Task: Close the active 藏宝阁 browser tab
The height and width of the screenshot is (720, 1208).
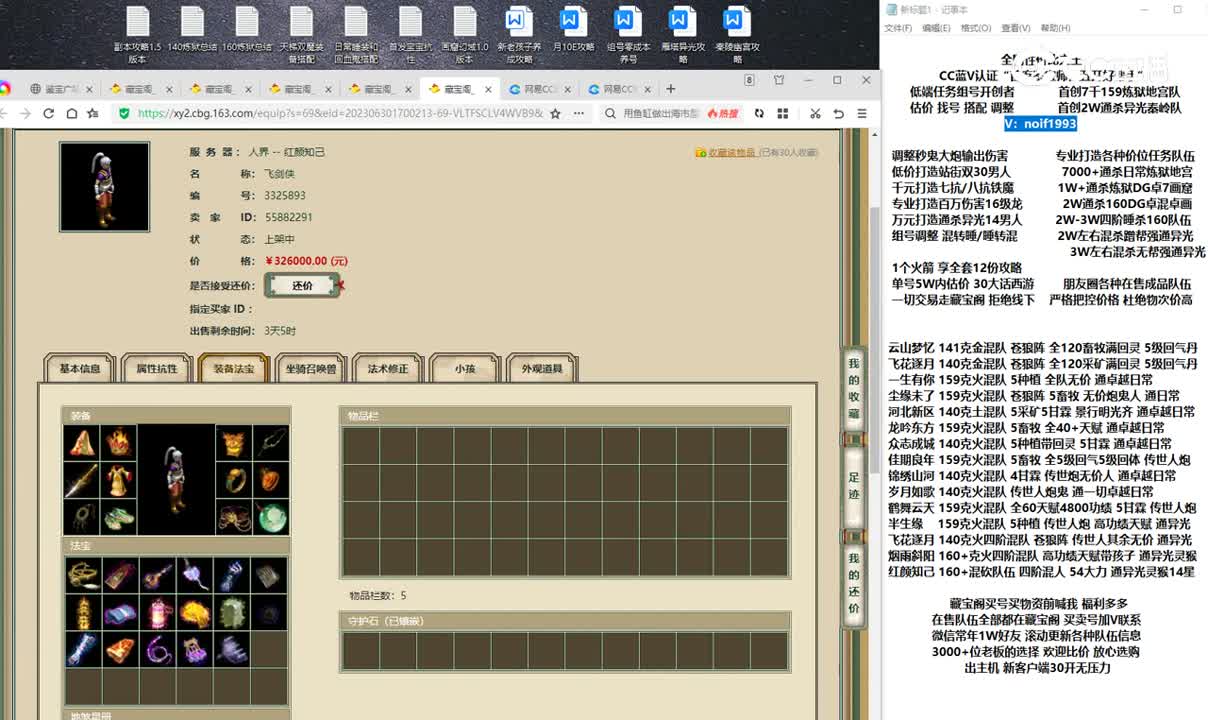Action: pyautogui.click(x=486, y=89)
